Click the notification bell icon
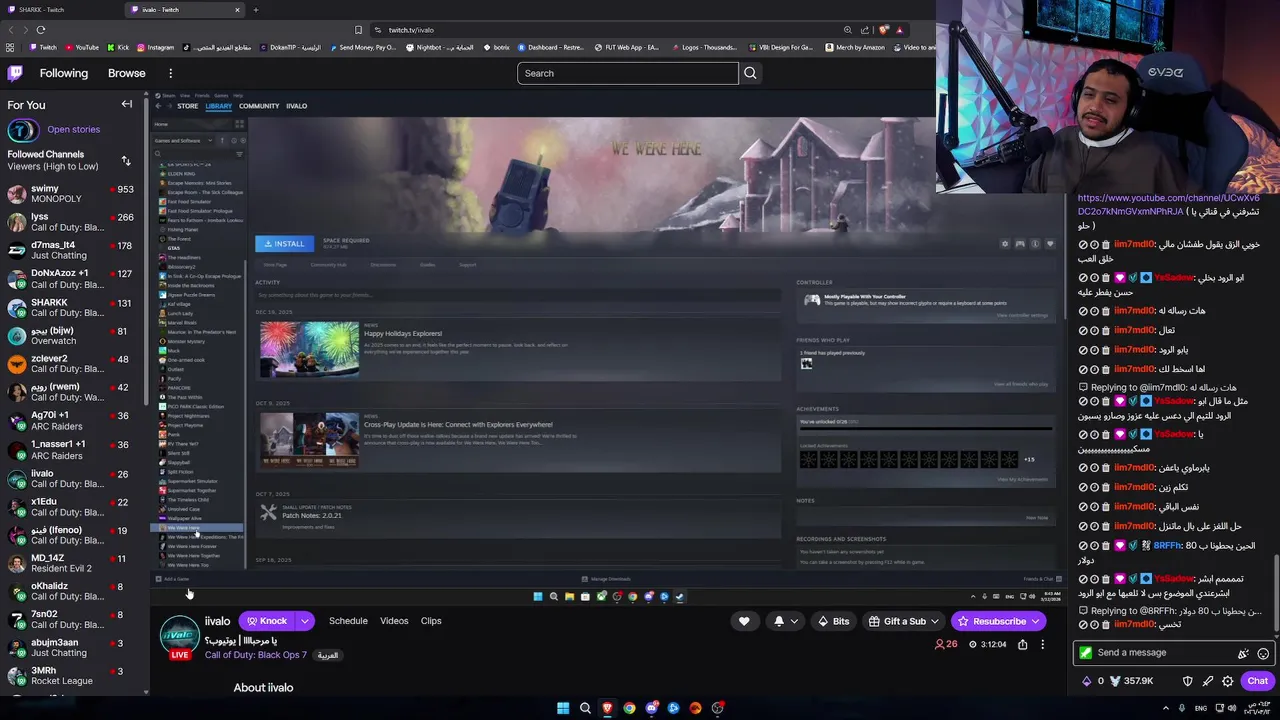 (x=779, y=621)
